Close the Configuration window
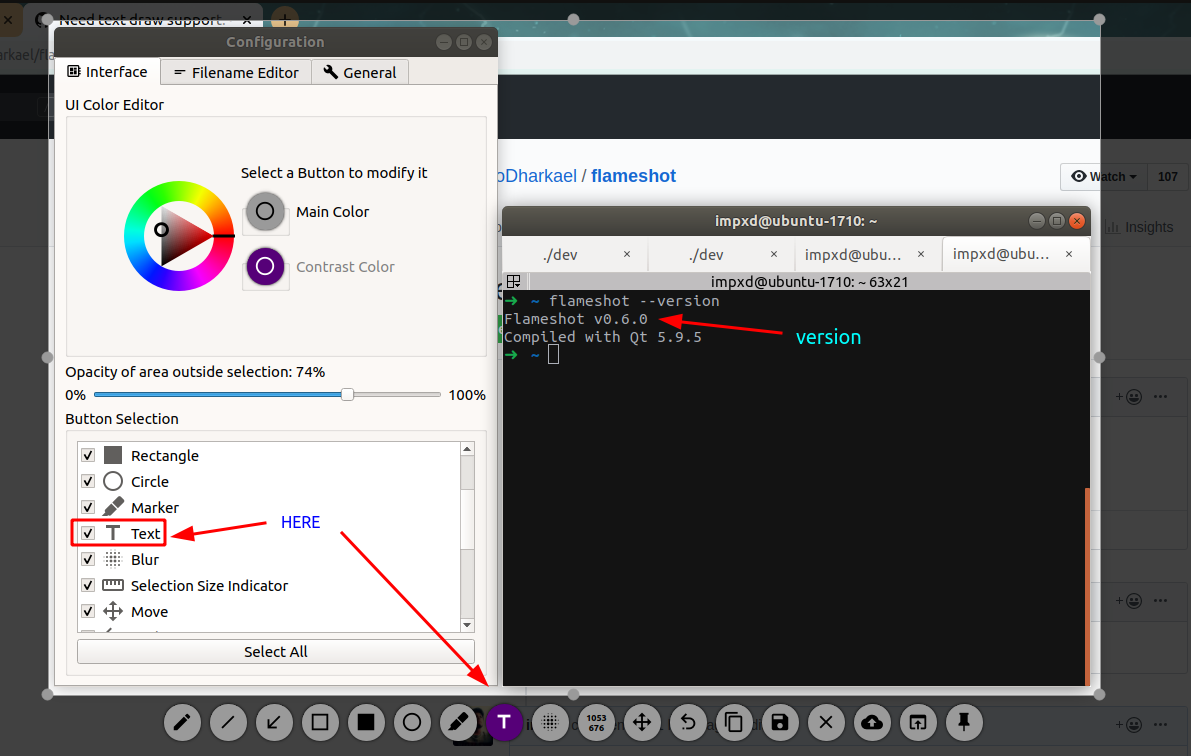 [483, 42]
